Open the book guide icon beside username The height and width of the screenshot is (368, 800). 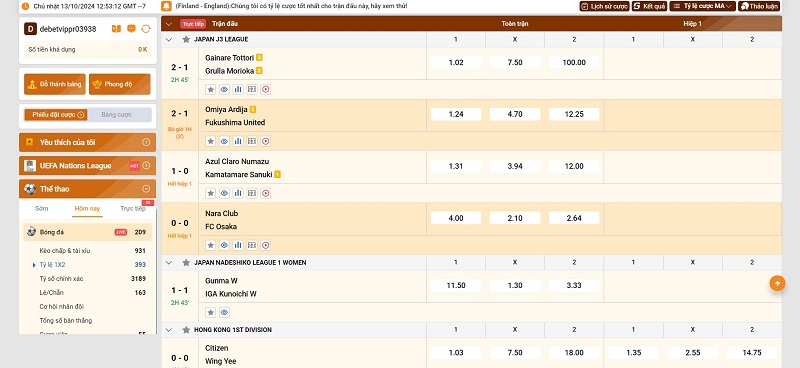pyautogui.click(x=116, y=29)
